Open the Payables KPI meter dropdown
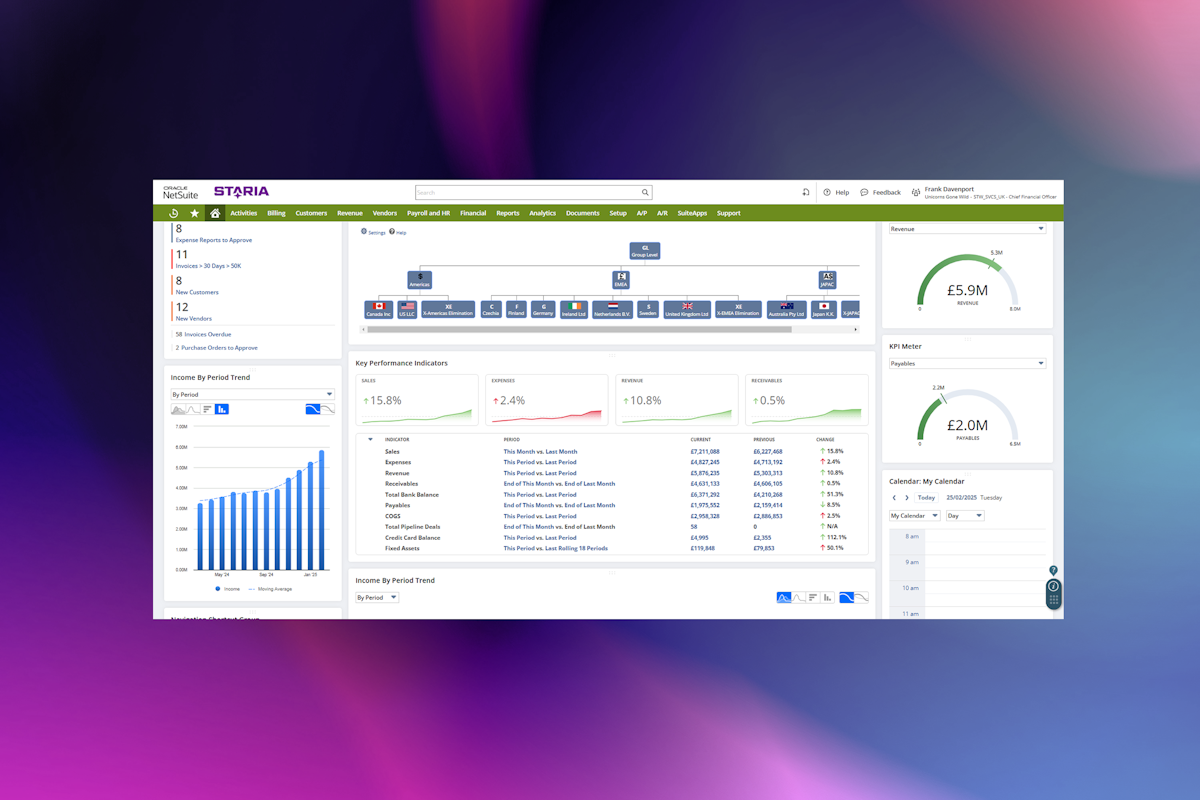1200x800 pixels. (x=967, y=364)
